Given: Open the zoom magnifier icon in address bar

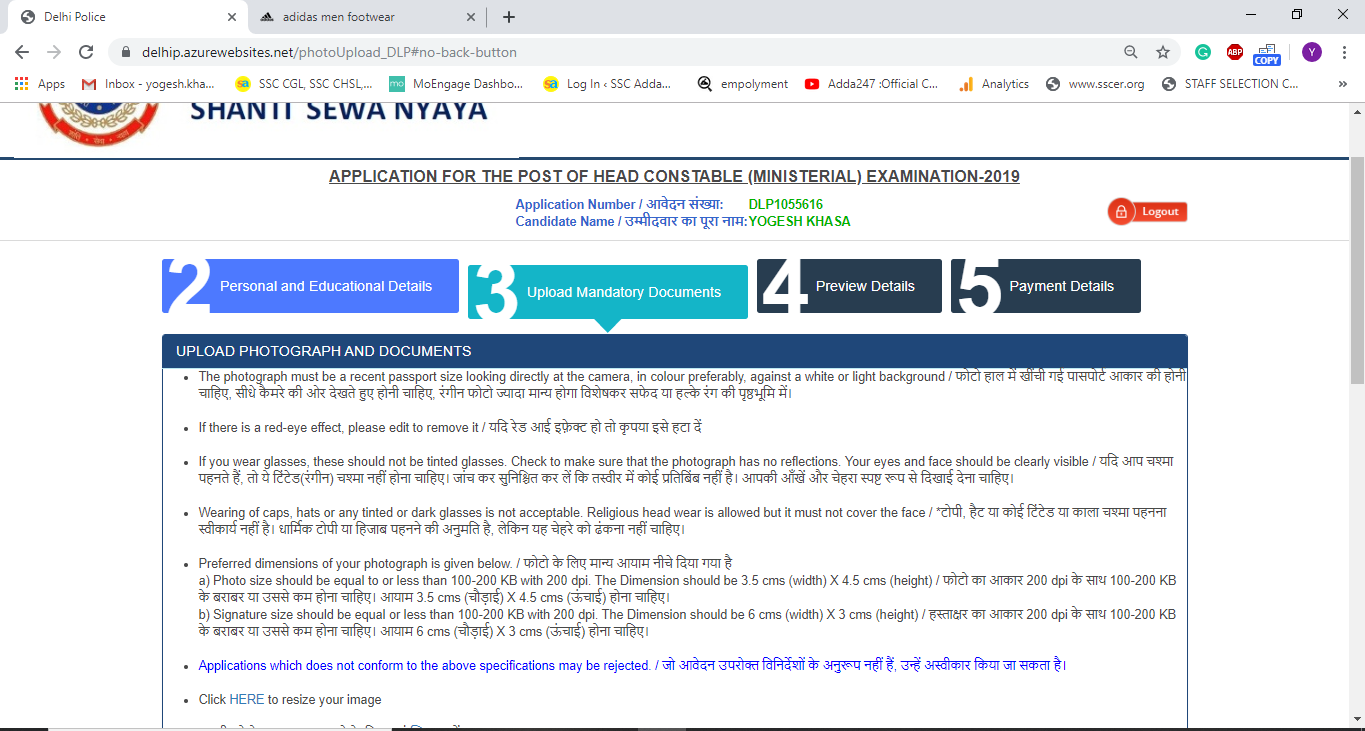Looking at the screenshot, I should coord(1131,52).
